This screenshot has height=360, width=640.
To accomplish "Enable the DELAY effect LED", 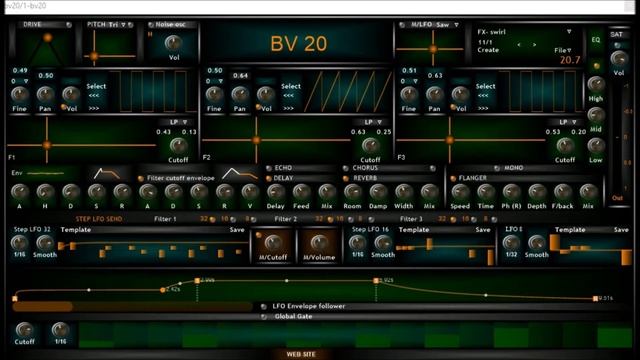I will (269, 178).
